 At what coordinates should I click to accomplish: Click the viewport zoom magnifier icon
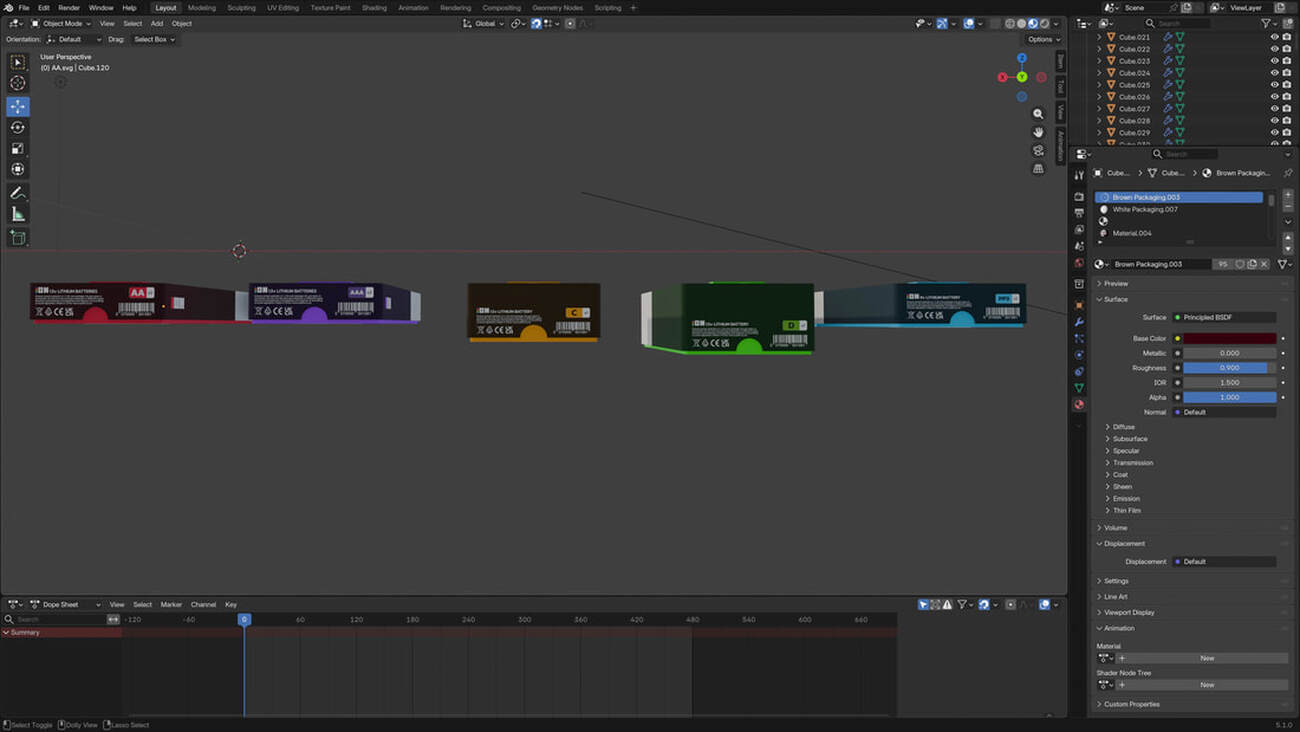(1038, 114)
